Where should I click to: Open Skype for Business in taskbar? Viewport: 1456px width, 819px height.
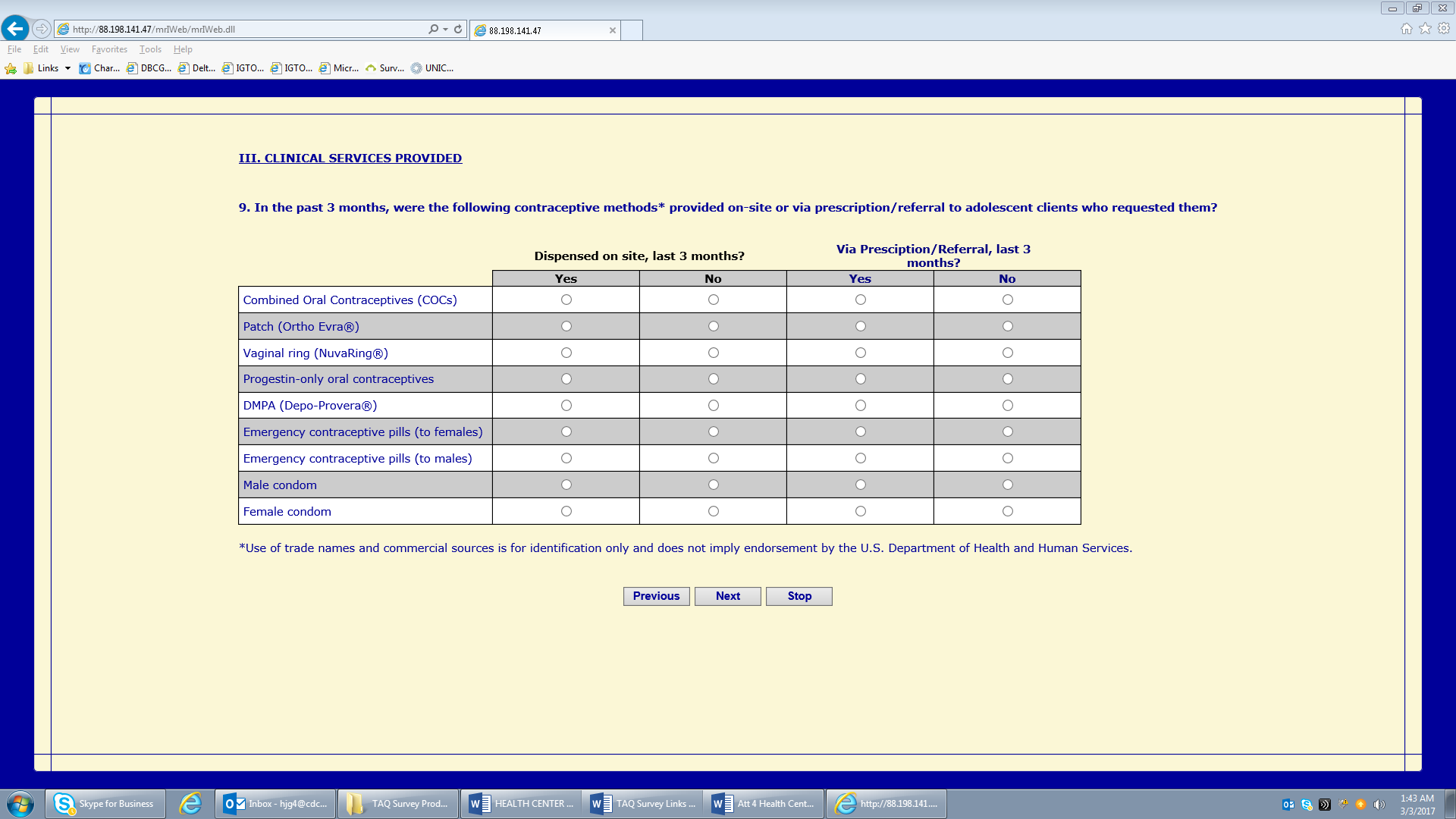click(x=105, y=804)
